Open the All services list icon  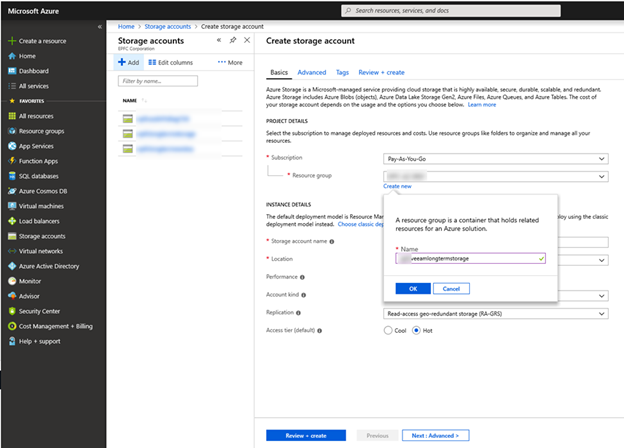pyautogui.click(x=12, y=86)
